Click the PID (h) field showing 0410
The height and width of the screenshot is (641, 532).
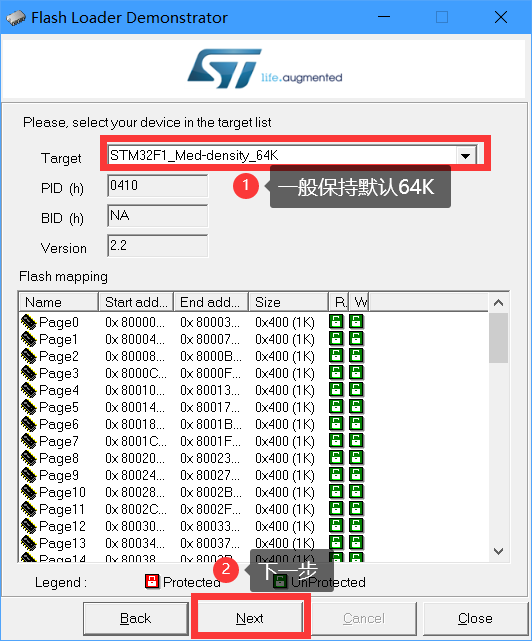pos(157,186)
